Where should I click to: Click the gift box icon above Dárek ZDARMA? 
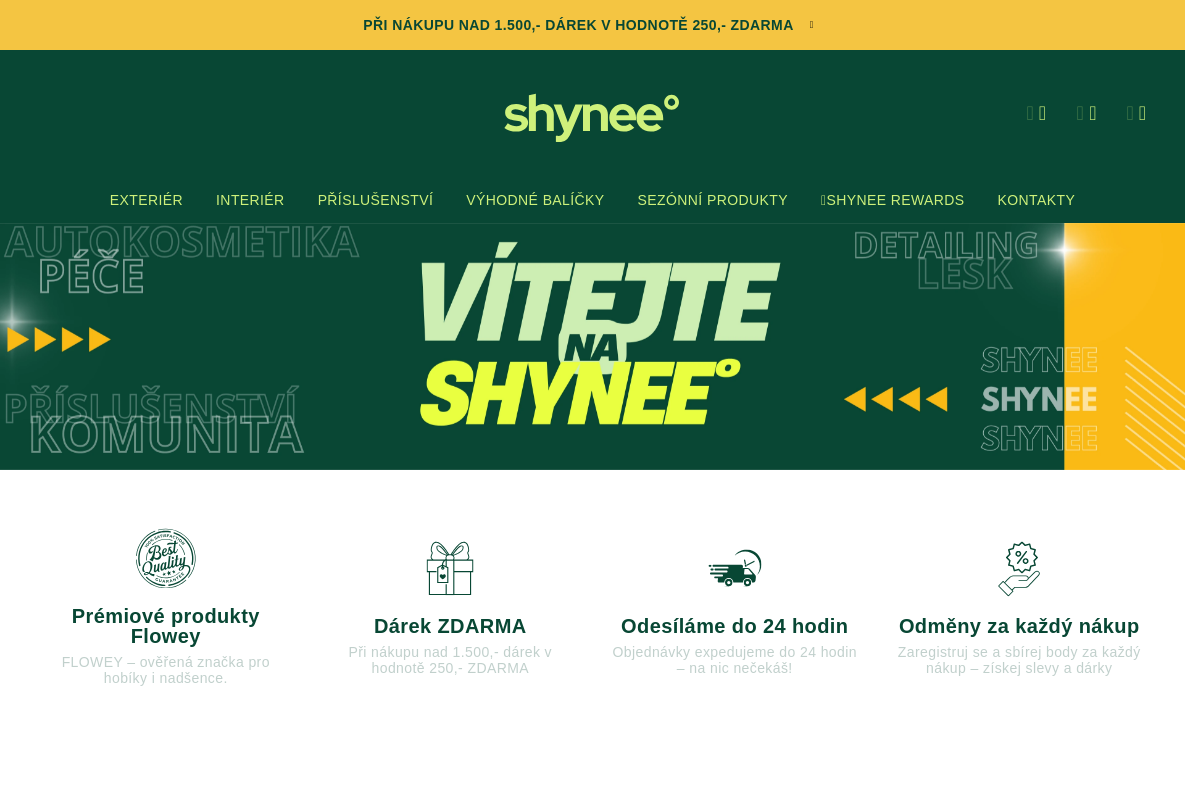(x=449, y=568)
